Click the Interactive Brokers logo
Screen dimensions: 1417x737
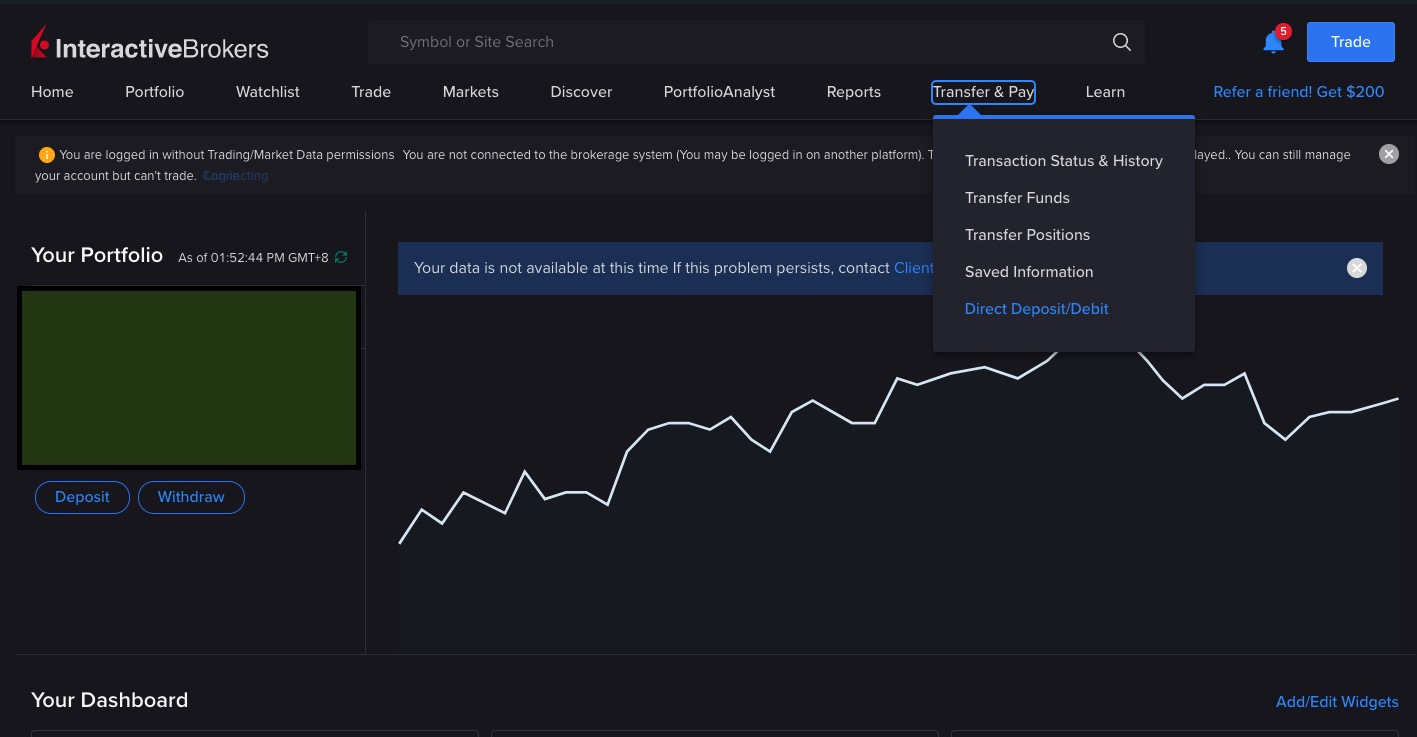pos(150,46)
